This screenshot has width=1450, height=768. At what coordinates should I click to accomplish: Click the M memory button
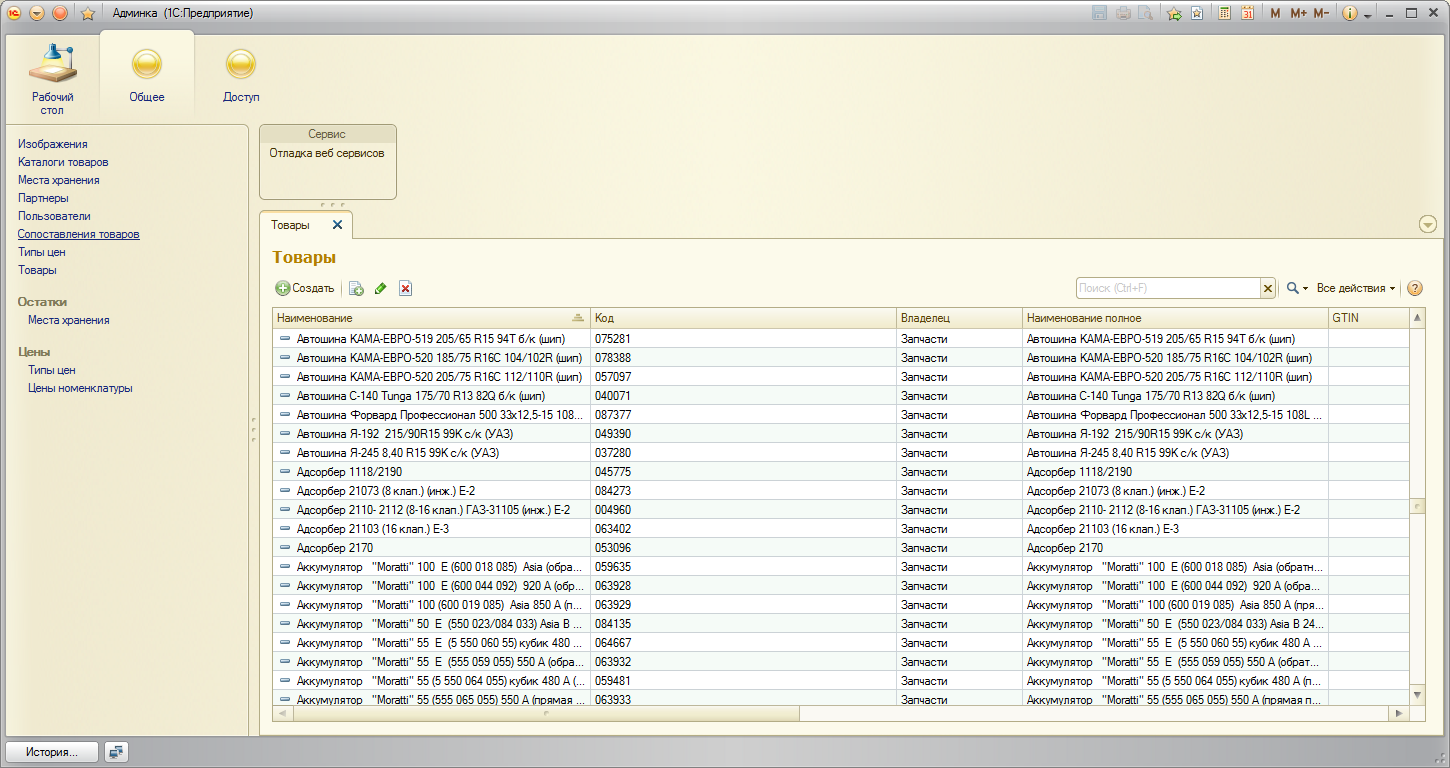pyautogui.click(x=1275, y=13)
